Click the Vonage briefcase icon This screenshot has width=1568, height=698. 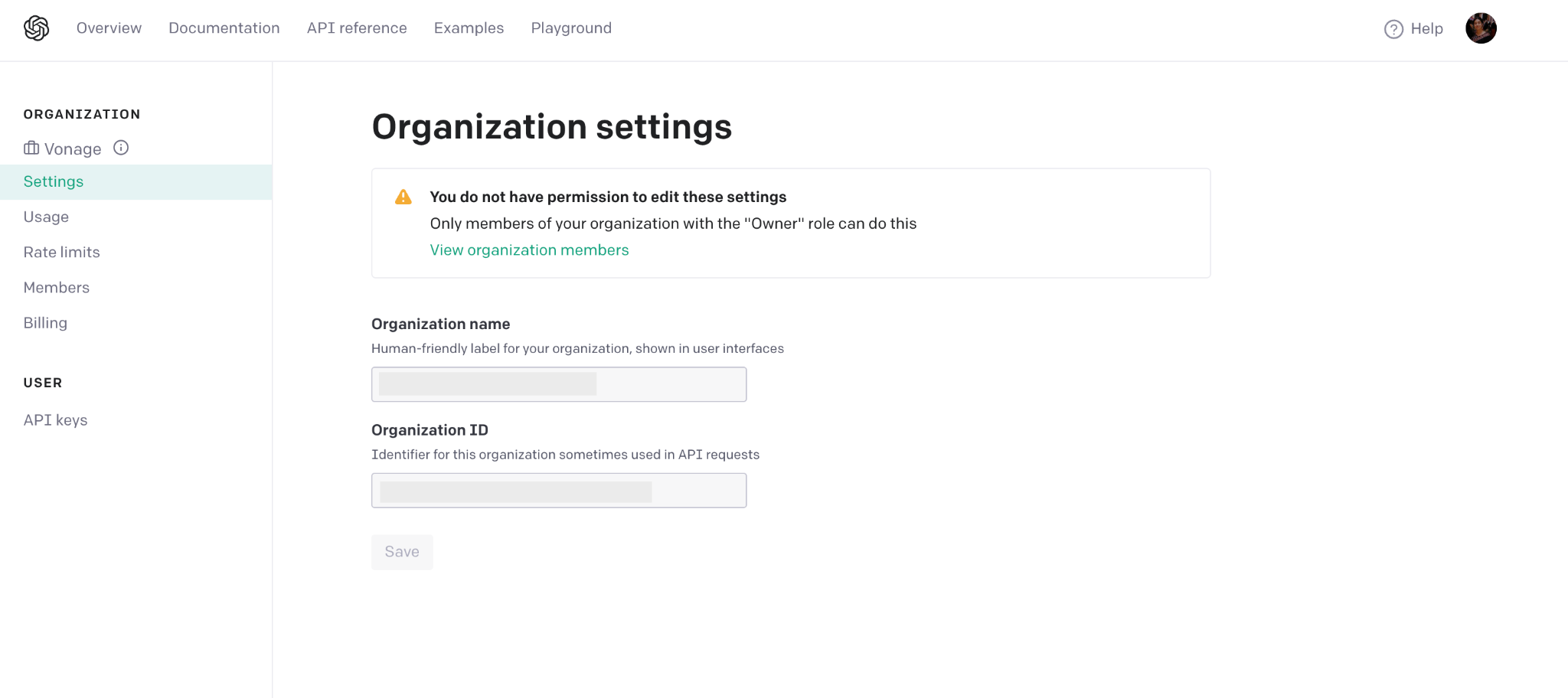[x=31, y=148]
